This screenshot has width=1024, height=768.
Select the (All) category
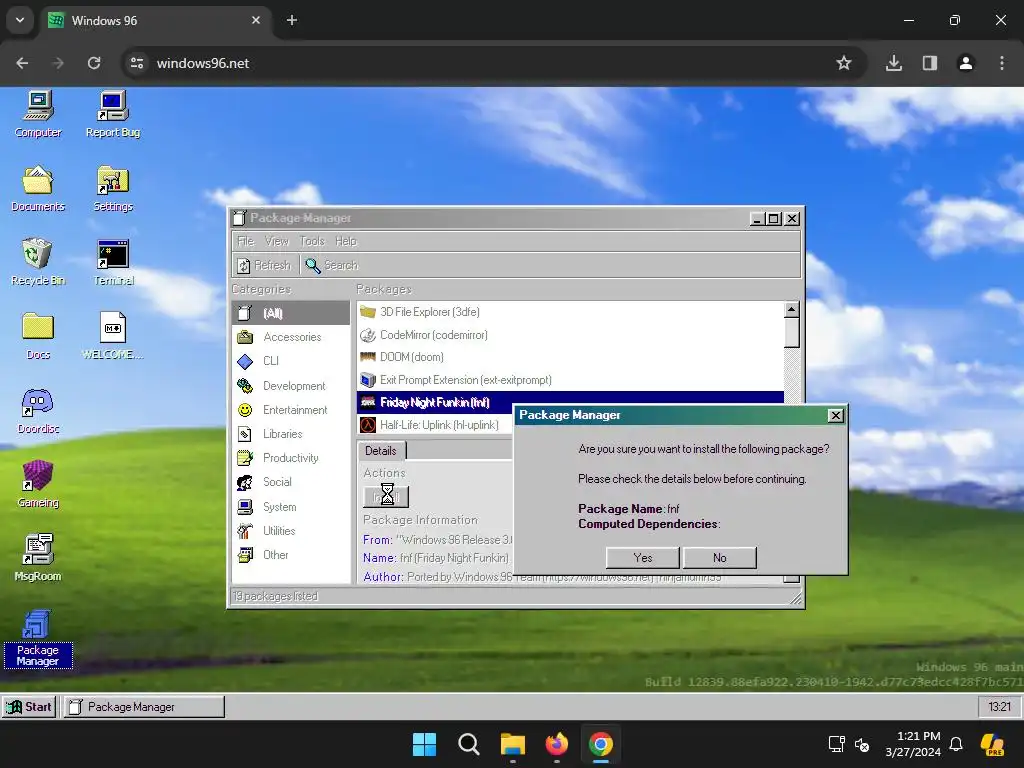(291, 313)
